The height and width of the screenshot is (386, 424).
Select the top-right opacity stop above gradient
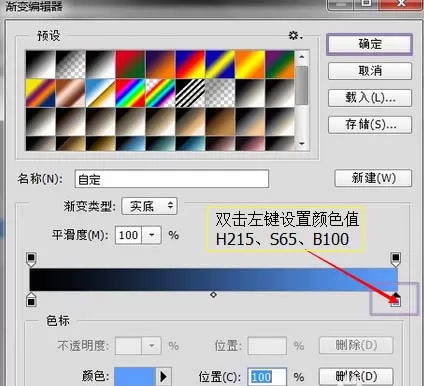click(395, 260)
